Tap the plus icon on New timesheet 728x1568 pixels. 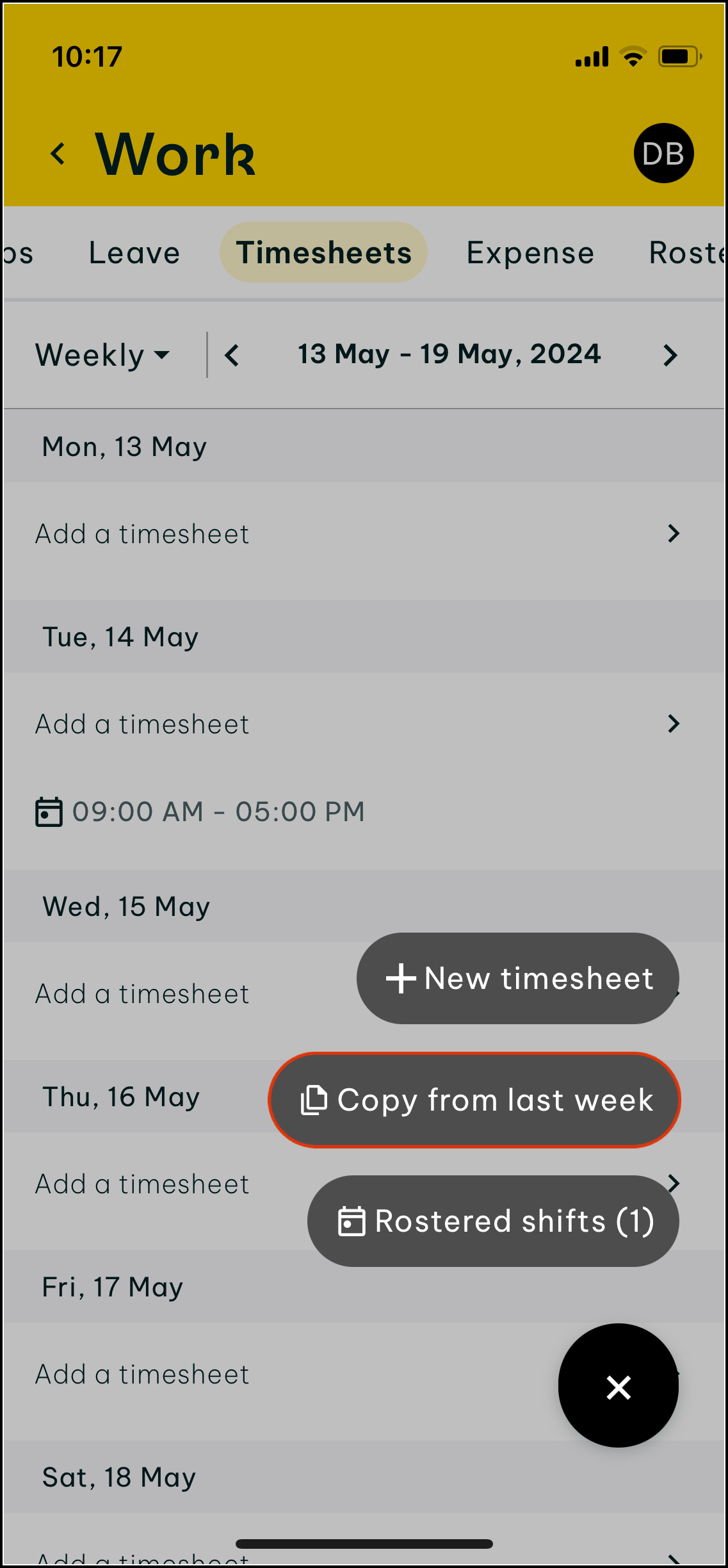401,979
